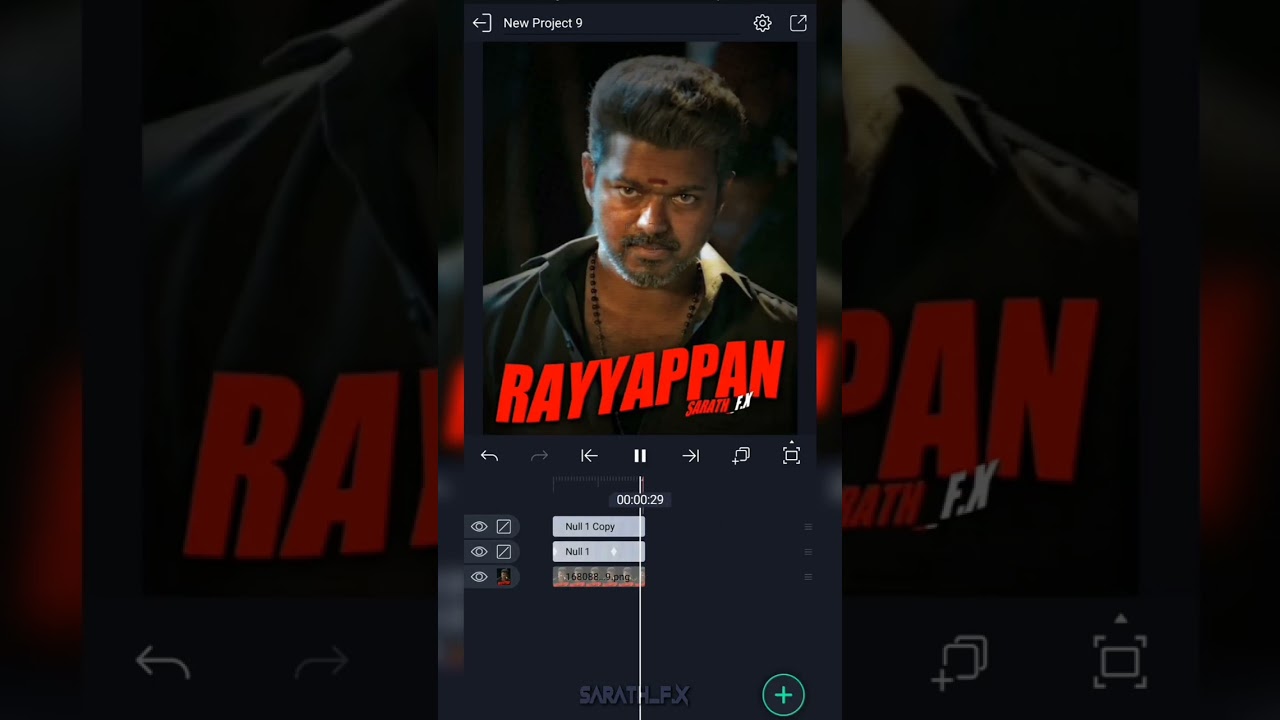Pause the preview playback

tap(640, 456)
